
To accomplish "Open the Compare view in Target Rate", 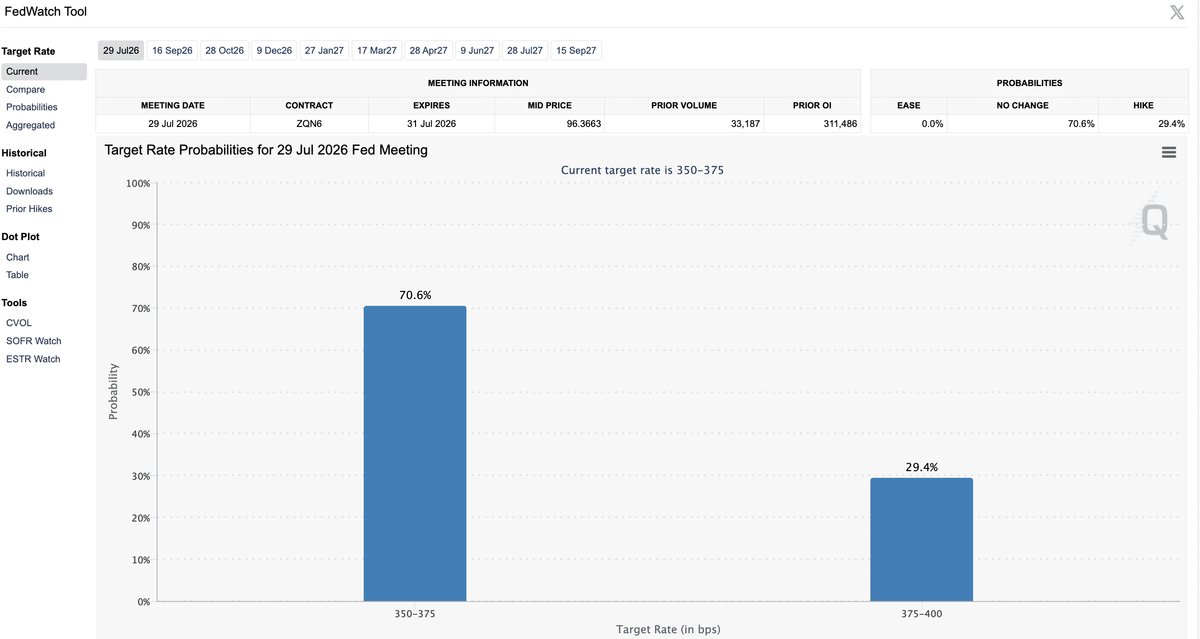I will 25,89.
